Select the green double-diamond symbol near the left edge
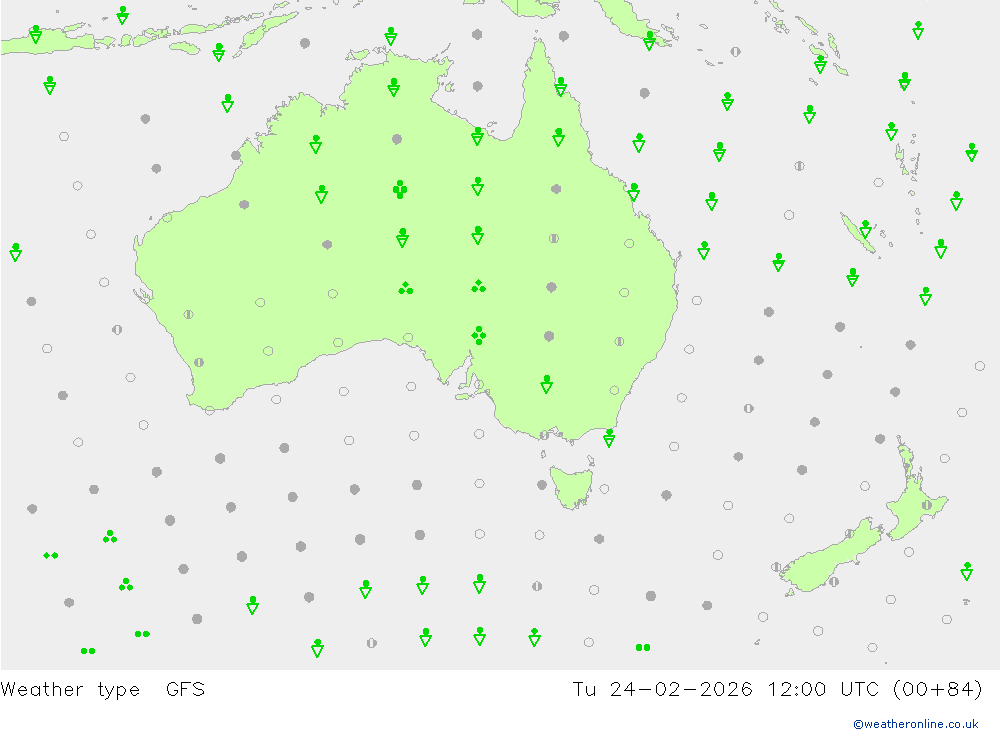The width and height of the screenshot is (1000, 733). (x=50, y=556)
